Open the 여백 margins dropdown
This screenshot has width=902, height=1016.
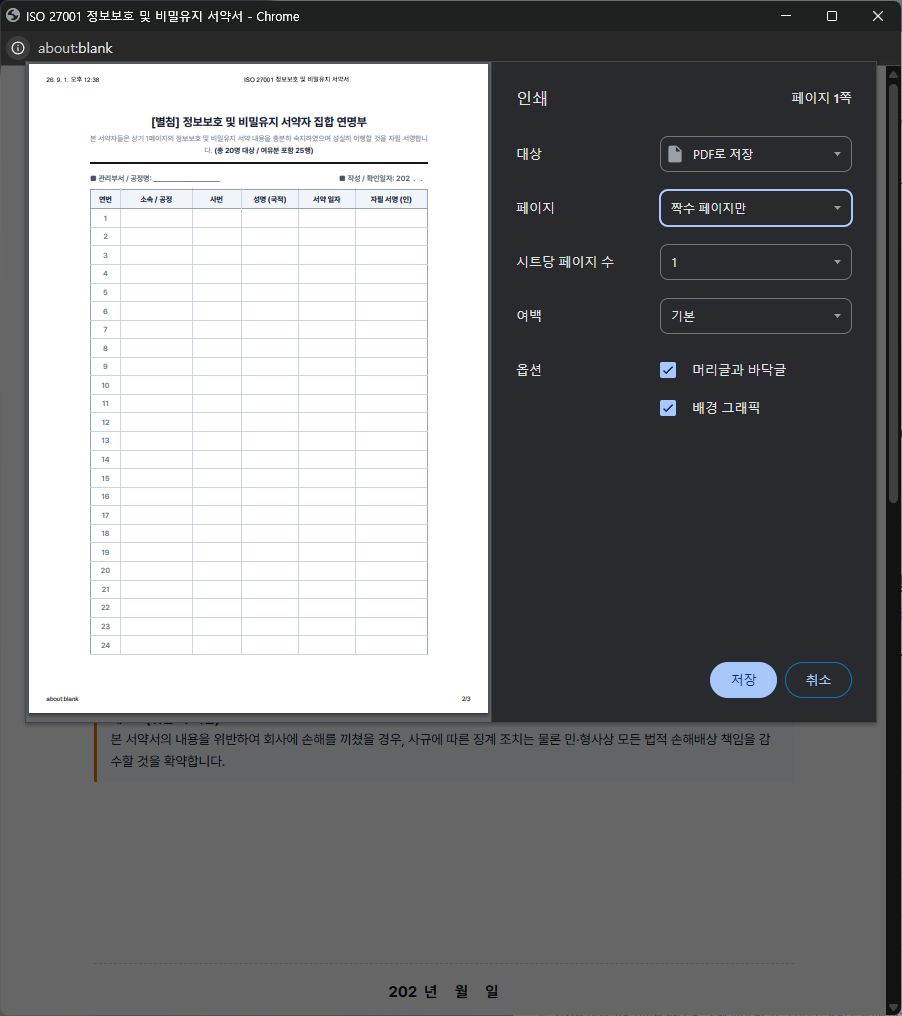(x=756, y=316)
